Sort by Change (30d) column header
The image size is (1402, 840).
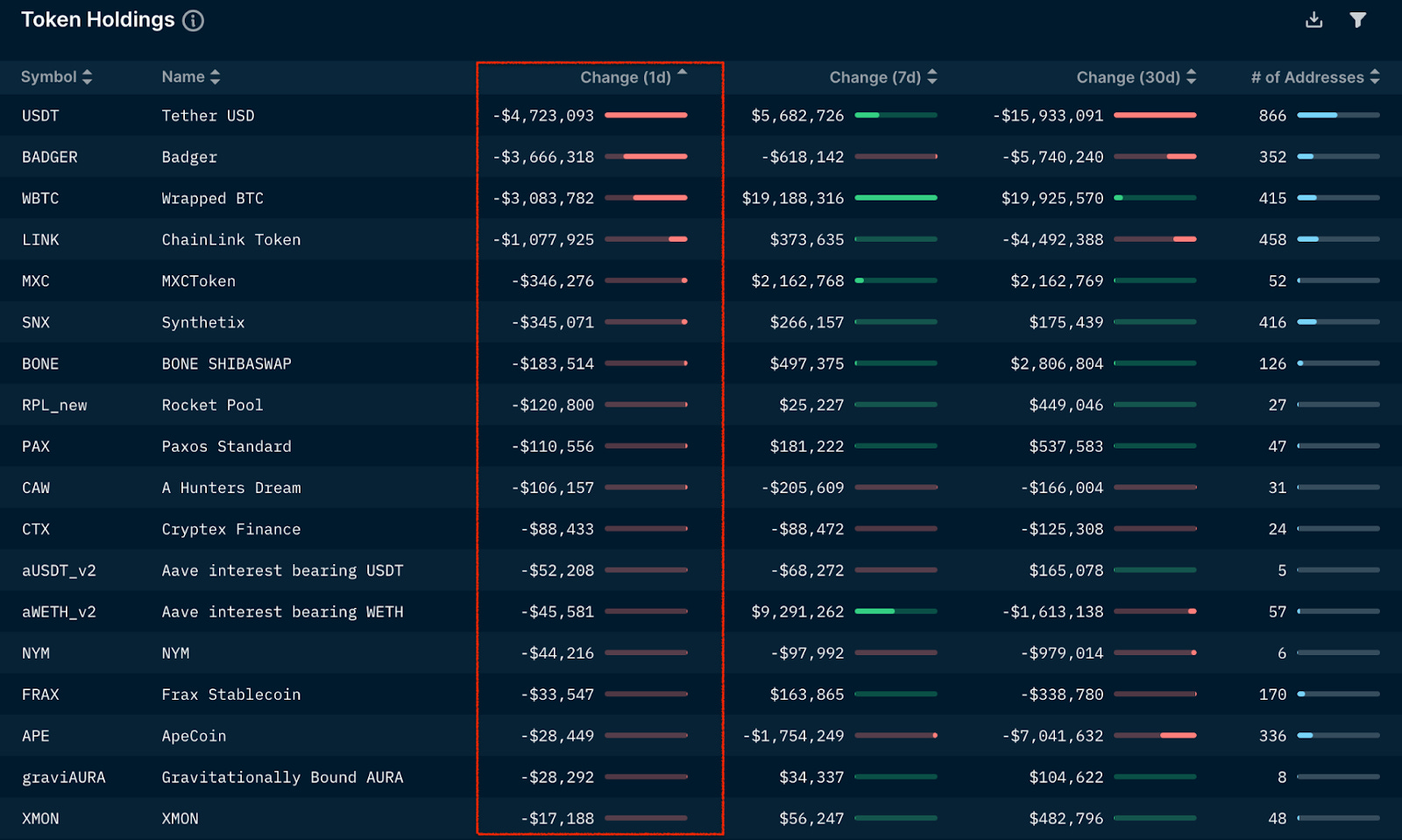1136,77
